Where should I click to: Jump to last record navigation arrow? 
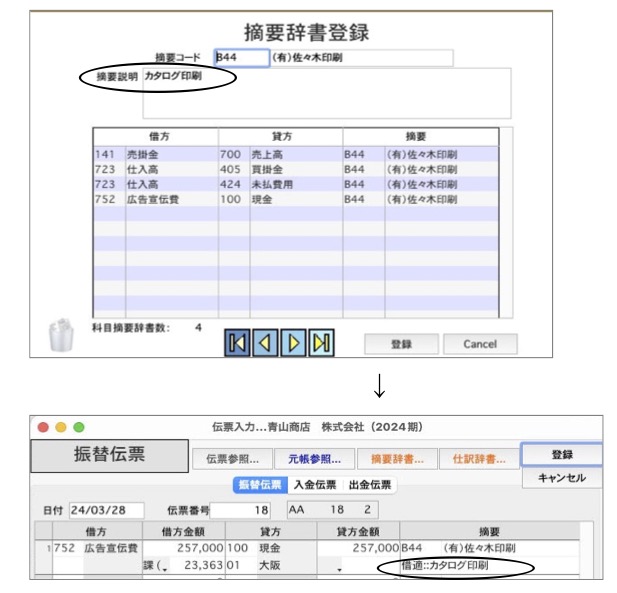point(320,343)
